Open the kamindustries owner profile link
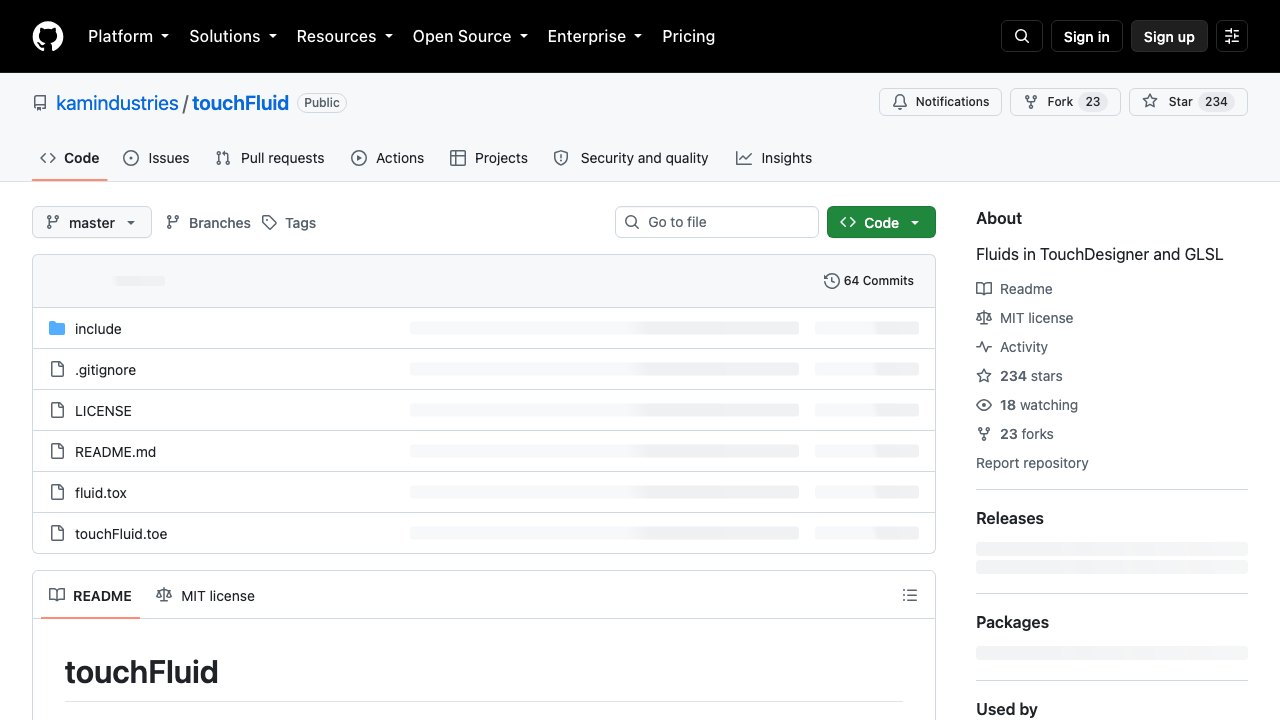1280x720 pixels. click(117, 103)
